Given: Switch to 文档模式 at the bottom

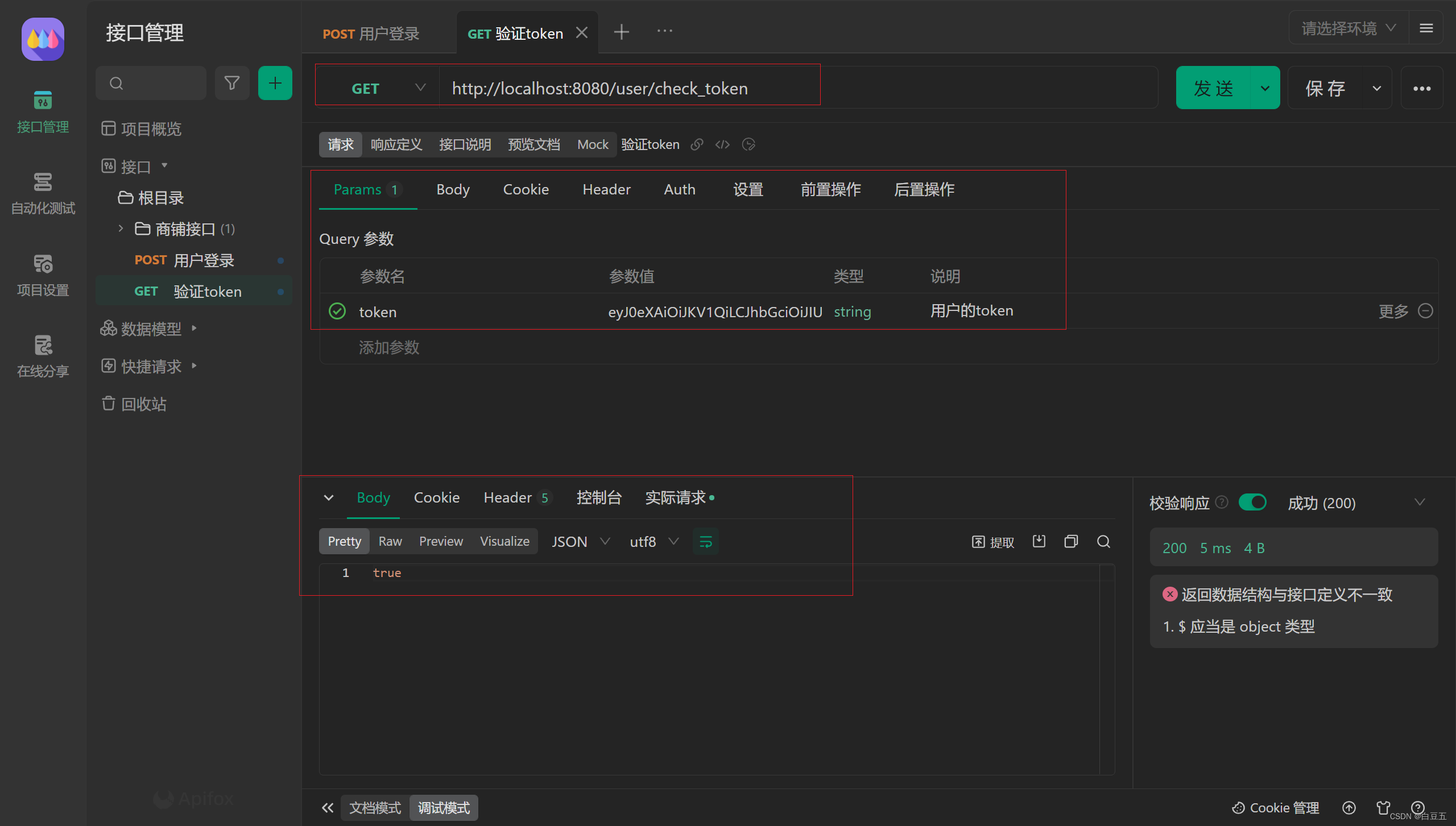Looking at the screenshot, I should pyautogui.click(x=375, y=808).
